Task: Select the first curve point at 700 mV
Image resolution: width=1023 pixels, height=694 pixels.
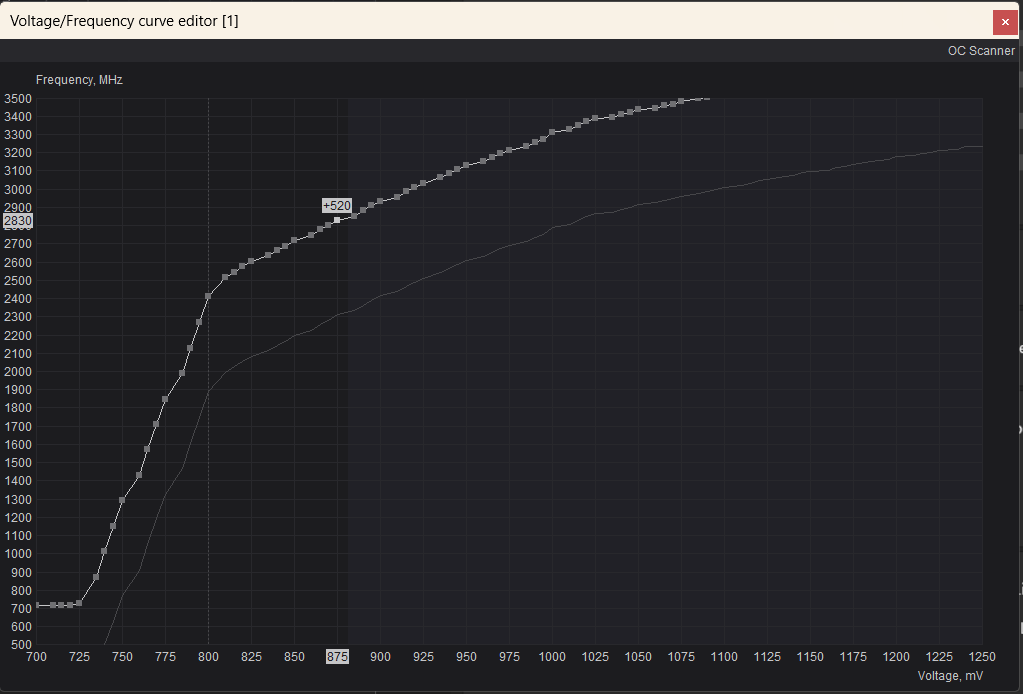Action: click(37, 605)
